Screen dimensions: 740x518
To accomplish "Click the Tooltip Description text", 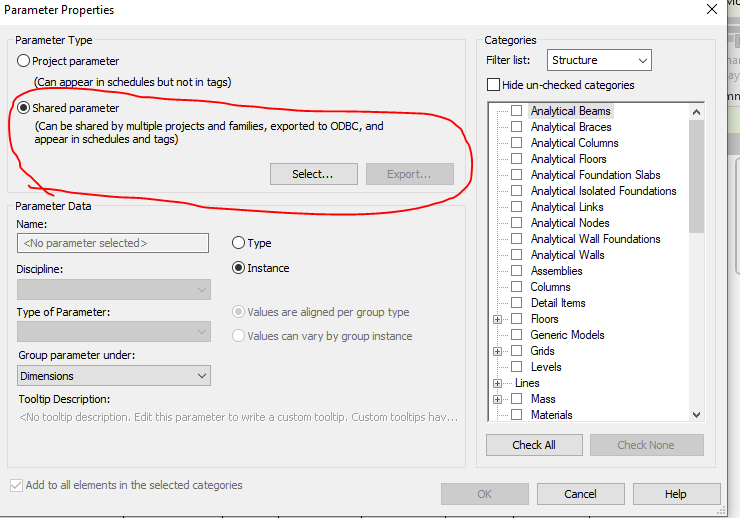I will [239, 418].
